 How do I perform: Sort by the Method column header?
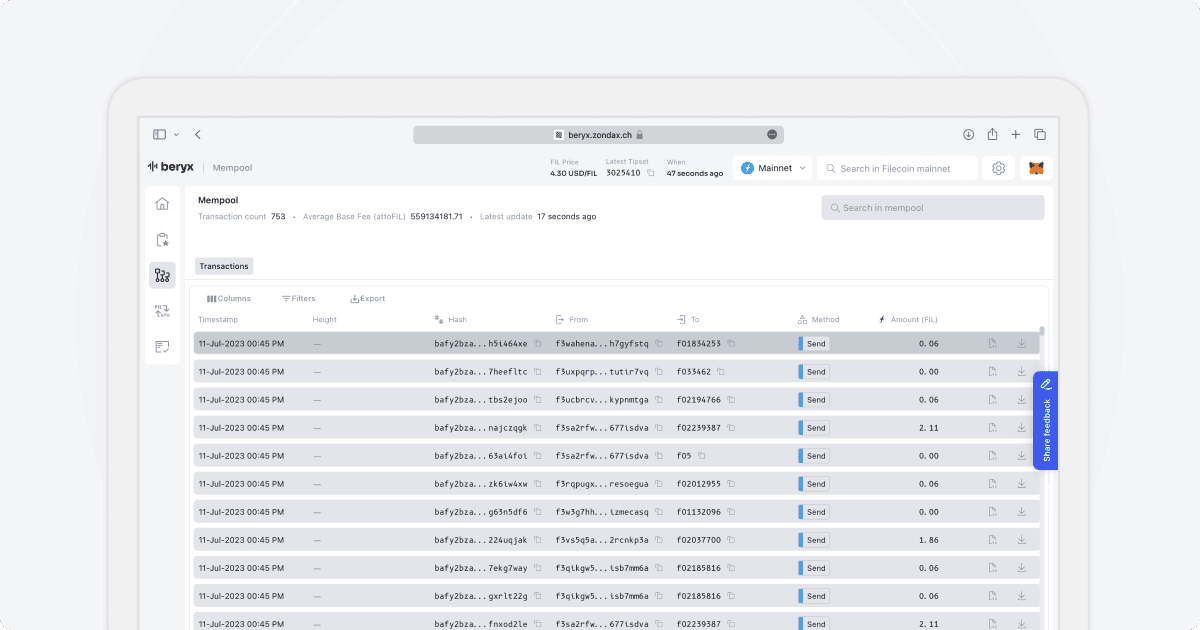[819, 319]
